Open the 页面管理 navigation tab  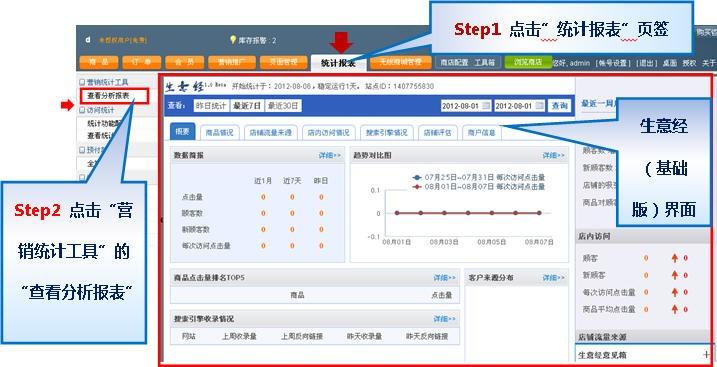(x=284, y=63)
